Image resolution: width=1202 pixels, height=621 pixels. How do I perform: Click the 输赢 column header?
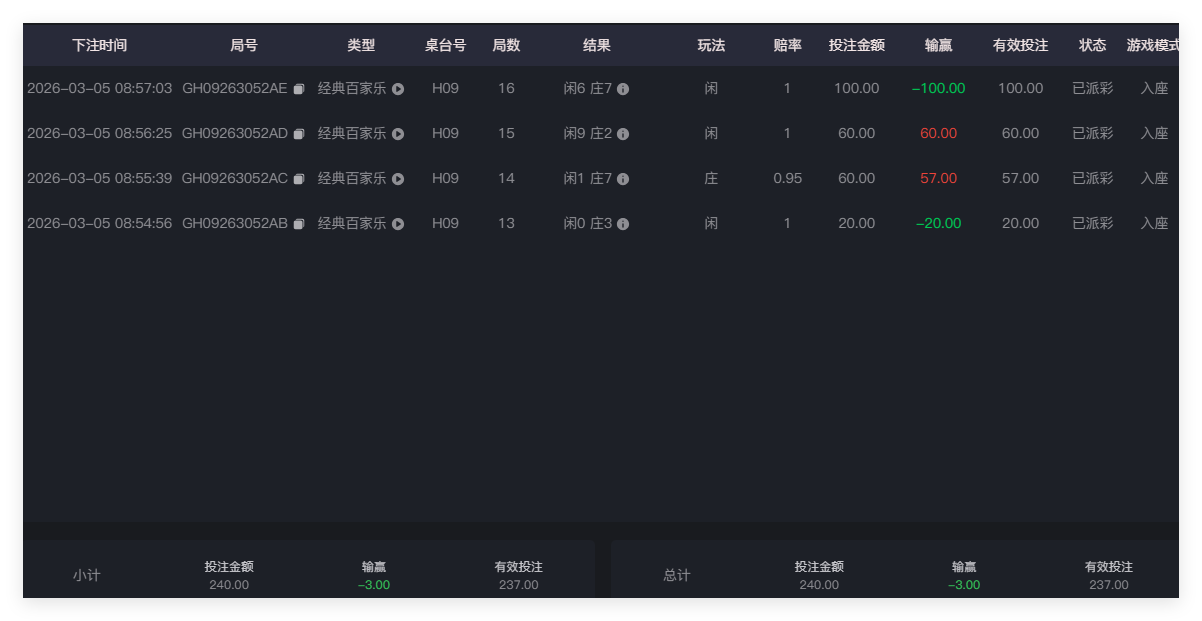[x=938, y=45]
